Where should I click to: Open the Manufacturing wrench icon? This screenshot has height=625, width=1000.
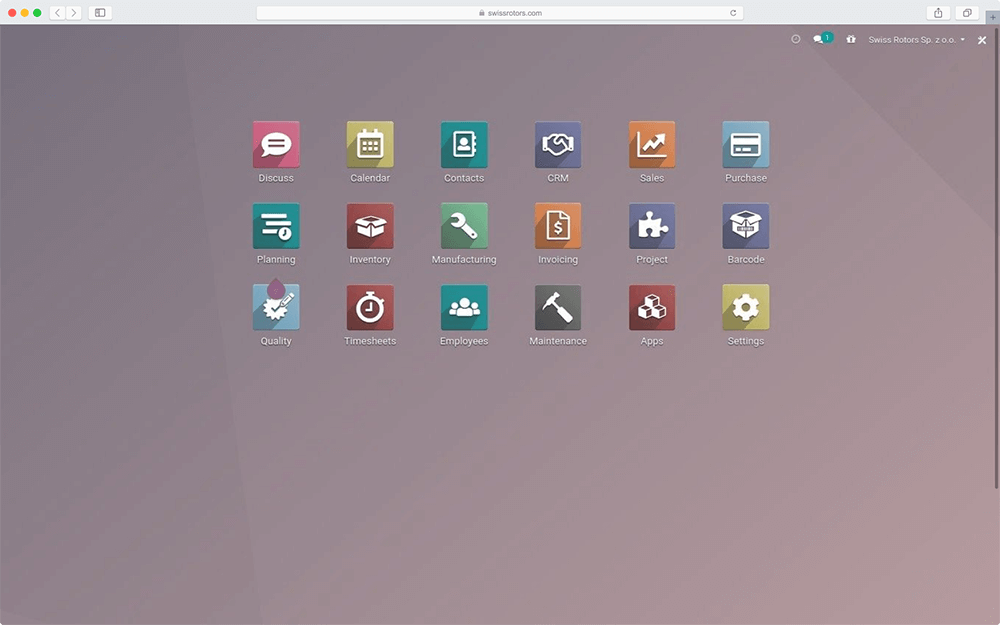coord(464,226)
